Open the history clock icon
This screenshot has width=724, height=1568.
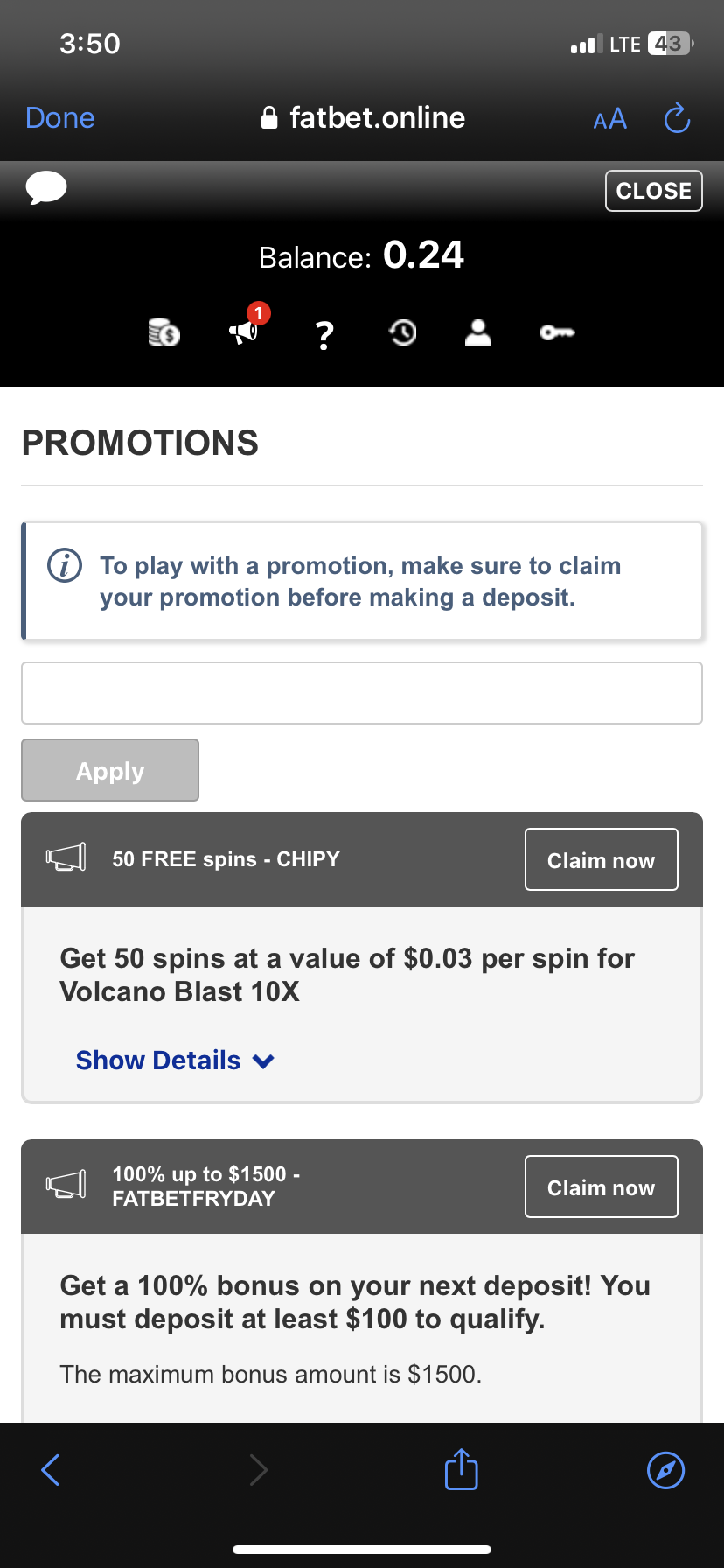[x=402, y=332]
